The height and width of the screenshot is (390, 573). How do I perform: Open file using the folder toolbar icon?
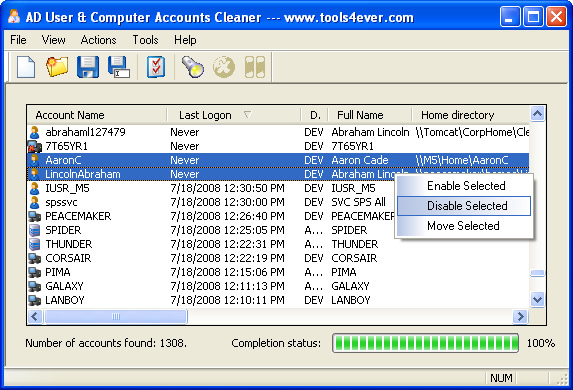coord(57,67)
